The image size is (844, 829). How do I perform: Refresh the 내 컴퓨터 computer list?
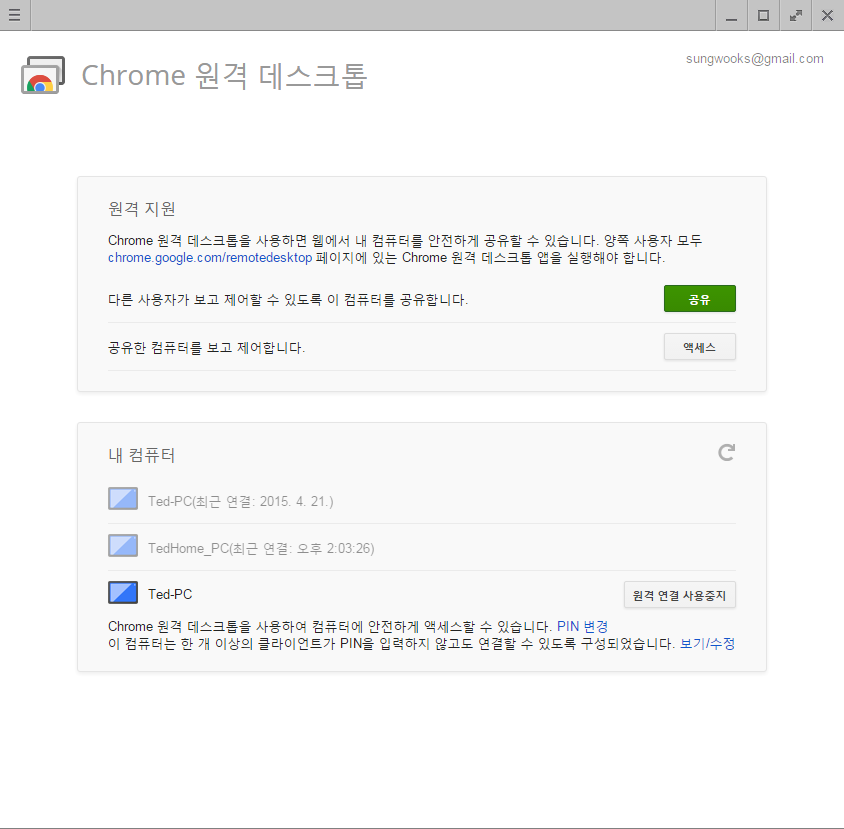(x=726, y=453)
